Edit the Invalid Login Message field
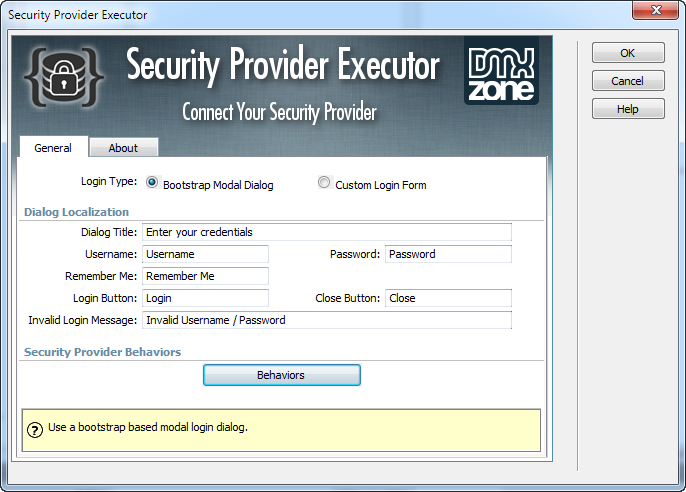686x492 pixels. 327,320
